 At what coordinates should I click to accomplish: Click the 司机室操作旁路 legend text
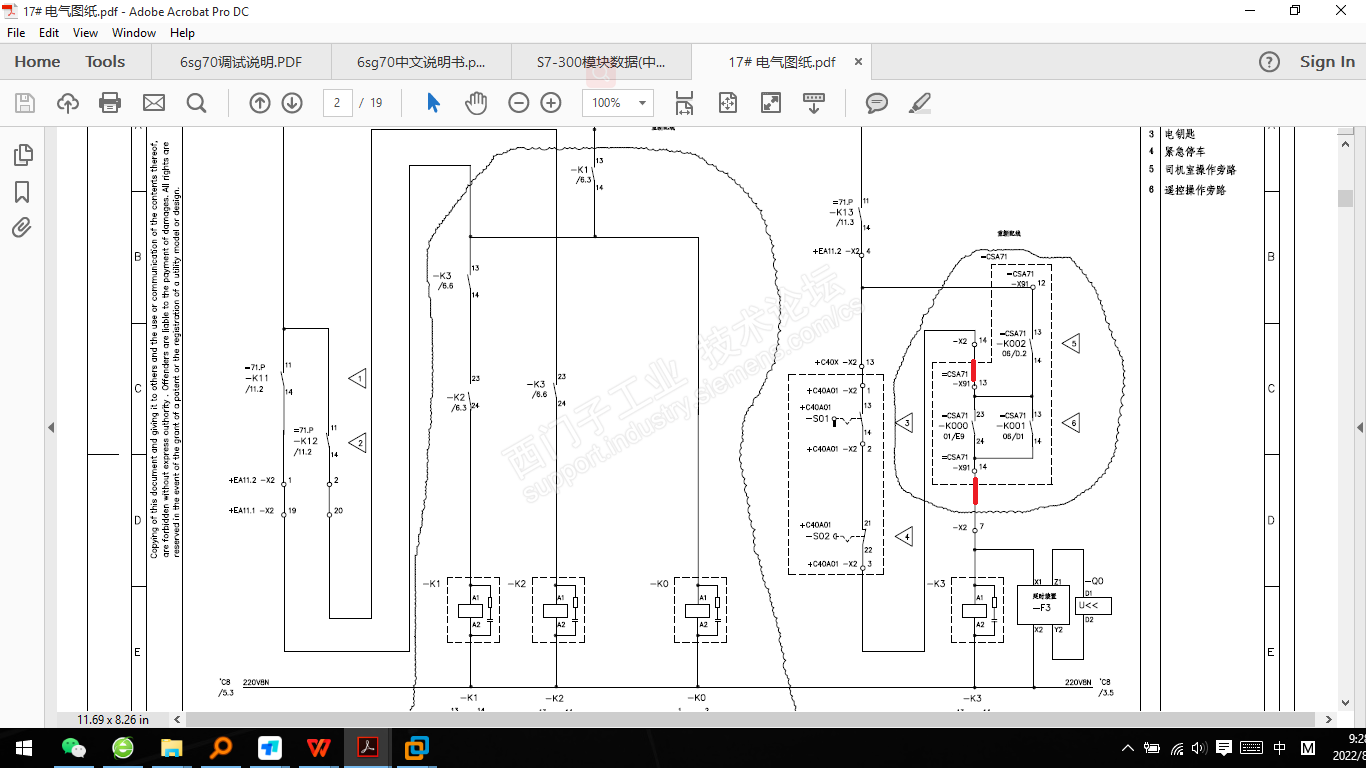[1200, 170]
